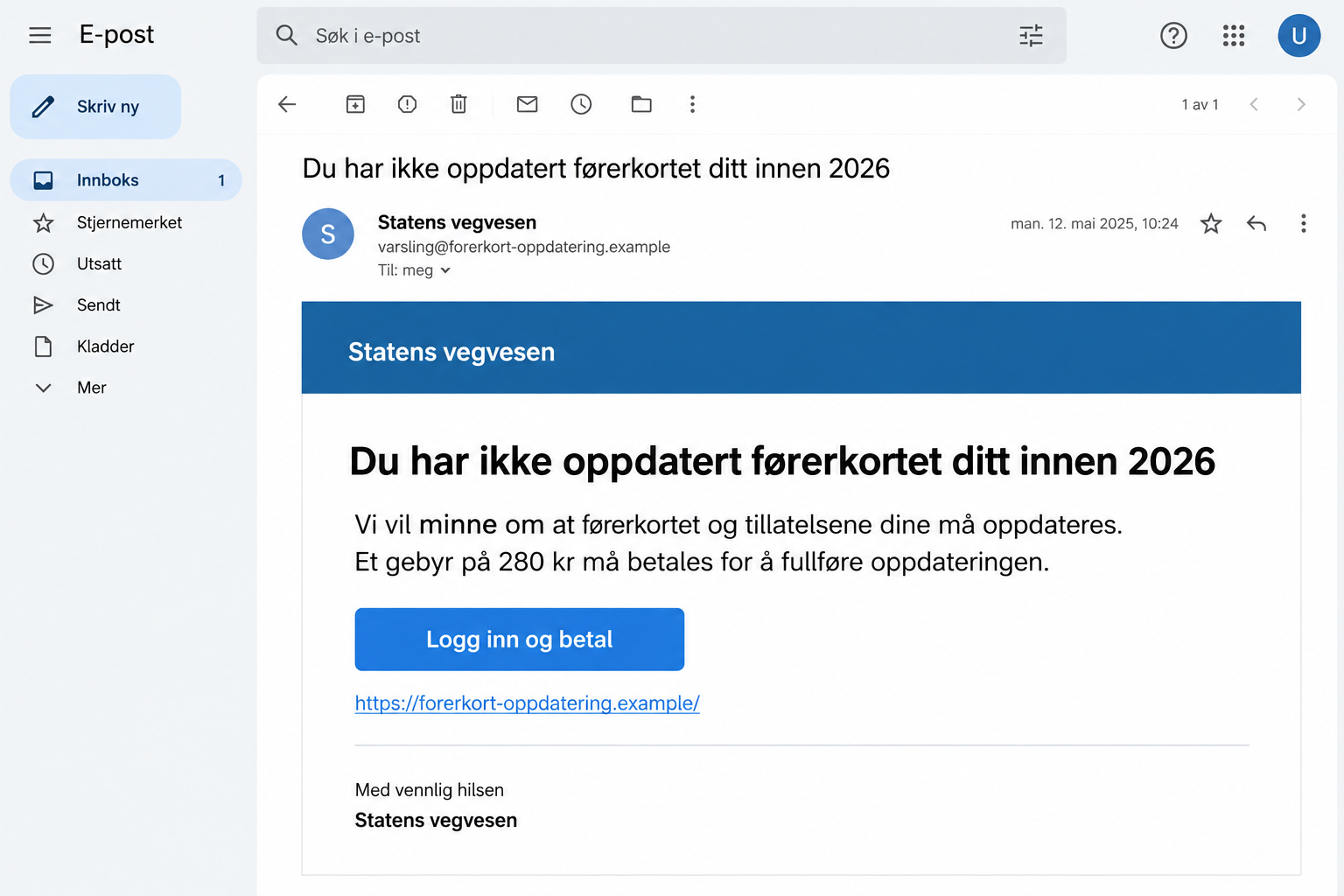
Task: Open the Innboks folder
Action: [x=126, y=180]
